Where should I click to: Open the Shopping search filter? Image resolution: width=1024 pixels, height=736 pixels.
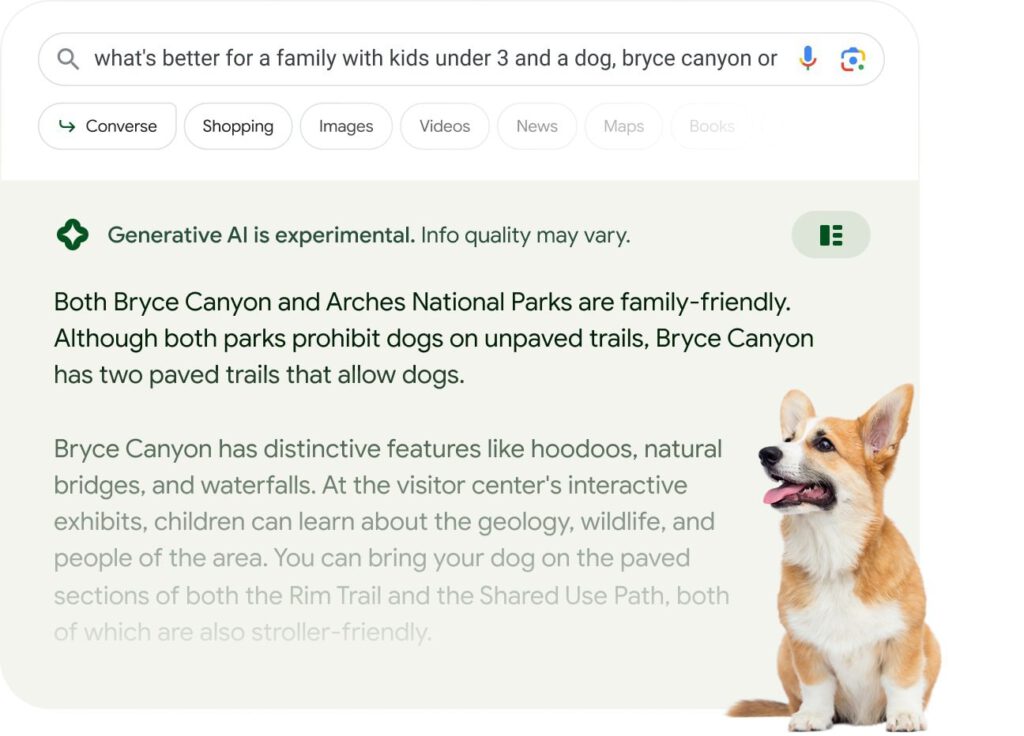click(237, 126)
